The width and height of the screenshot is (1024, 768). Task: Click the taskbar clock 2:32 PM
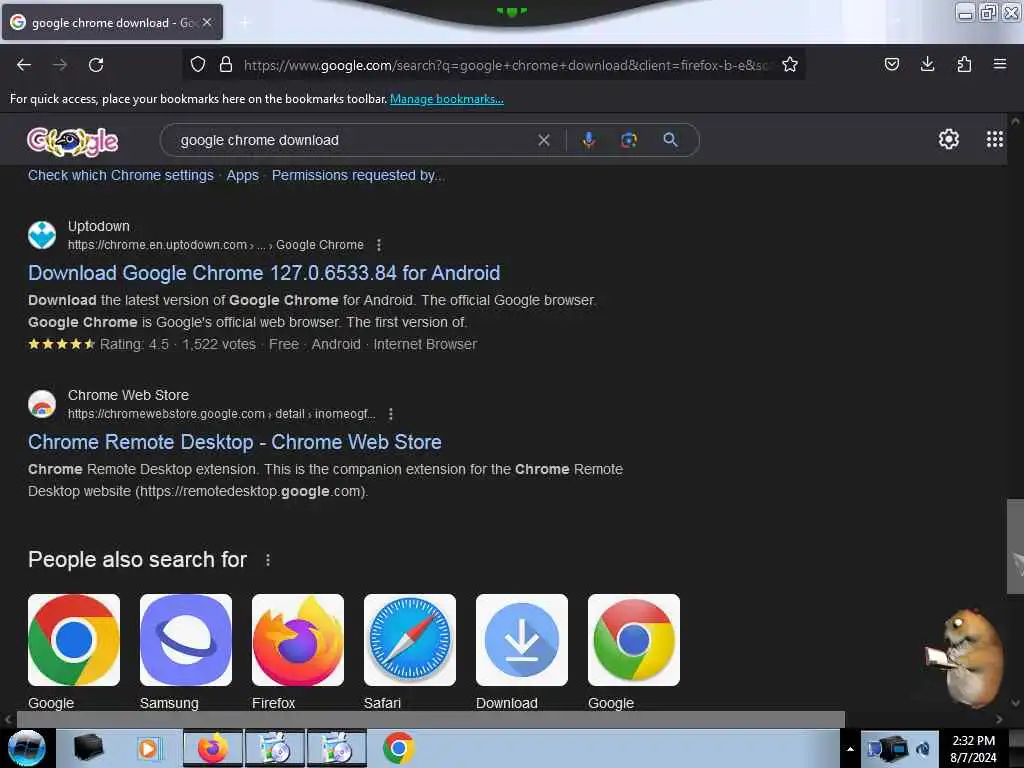[x=973, y=741]
